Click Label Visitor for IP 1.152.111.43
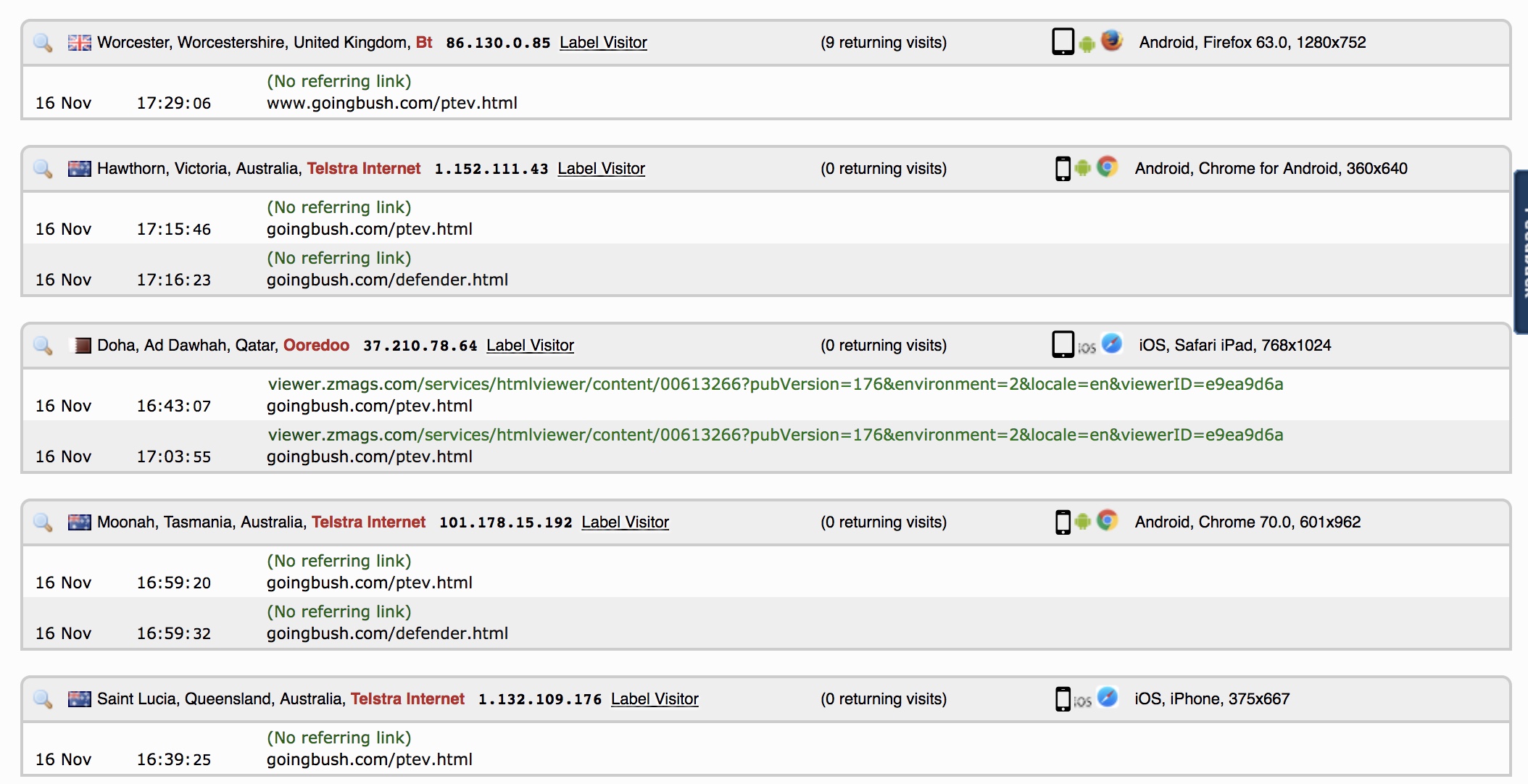 click(601, 169)
